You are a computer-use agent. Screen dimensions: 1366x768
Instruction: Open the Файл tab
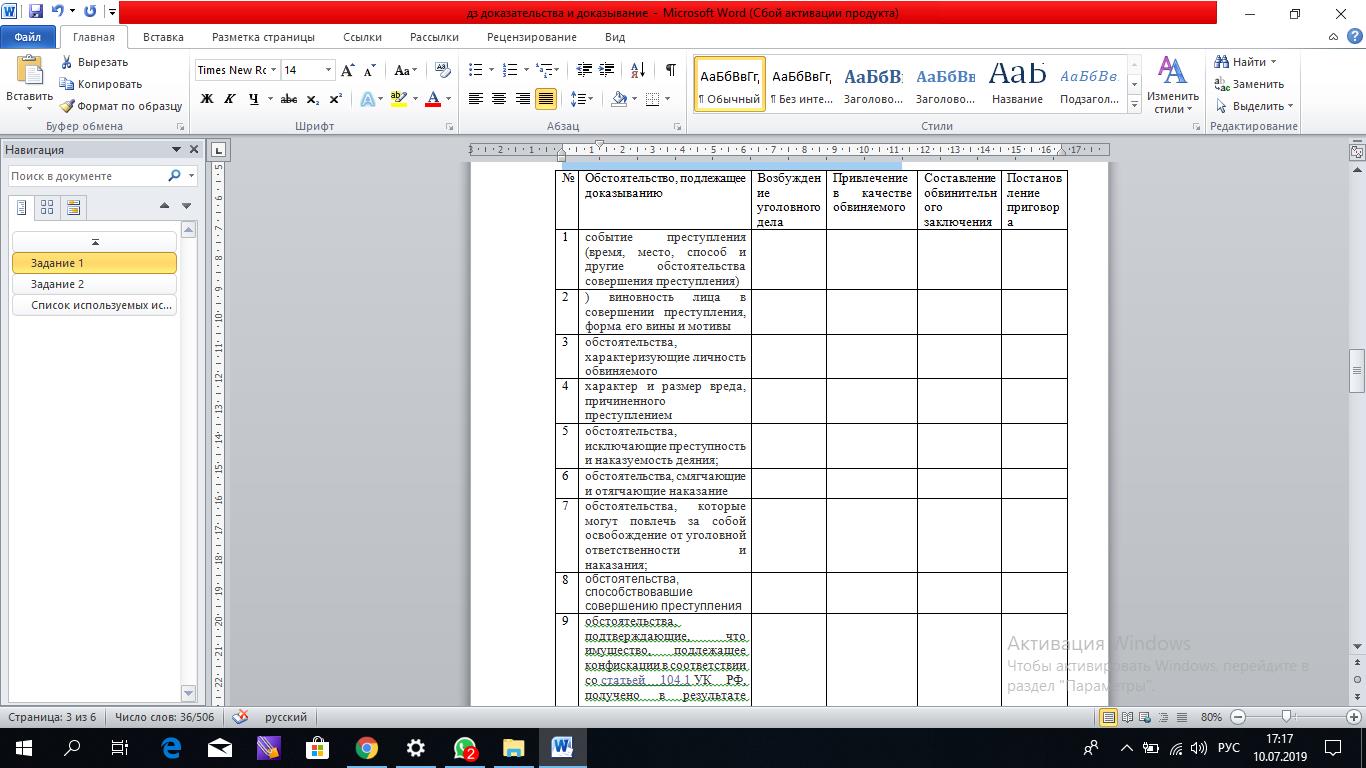[x=27, y=37]
